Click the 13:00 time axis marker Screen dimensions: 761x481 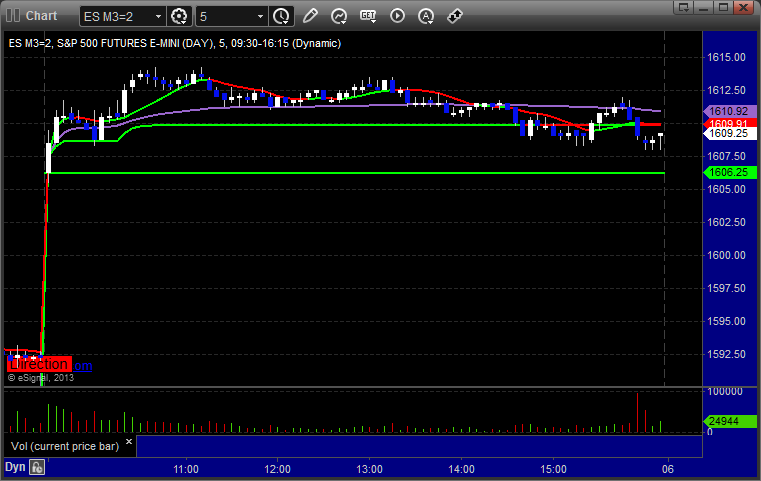369,468
